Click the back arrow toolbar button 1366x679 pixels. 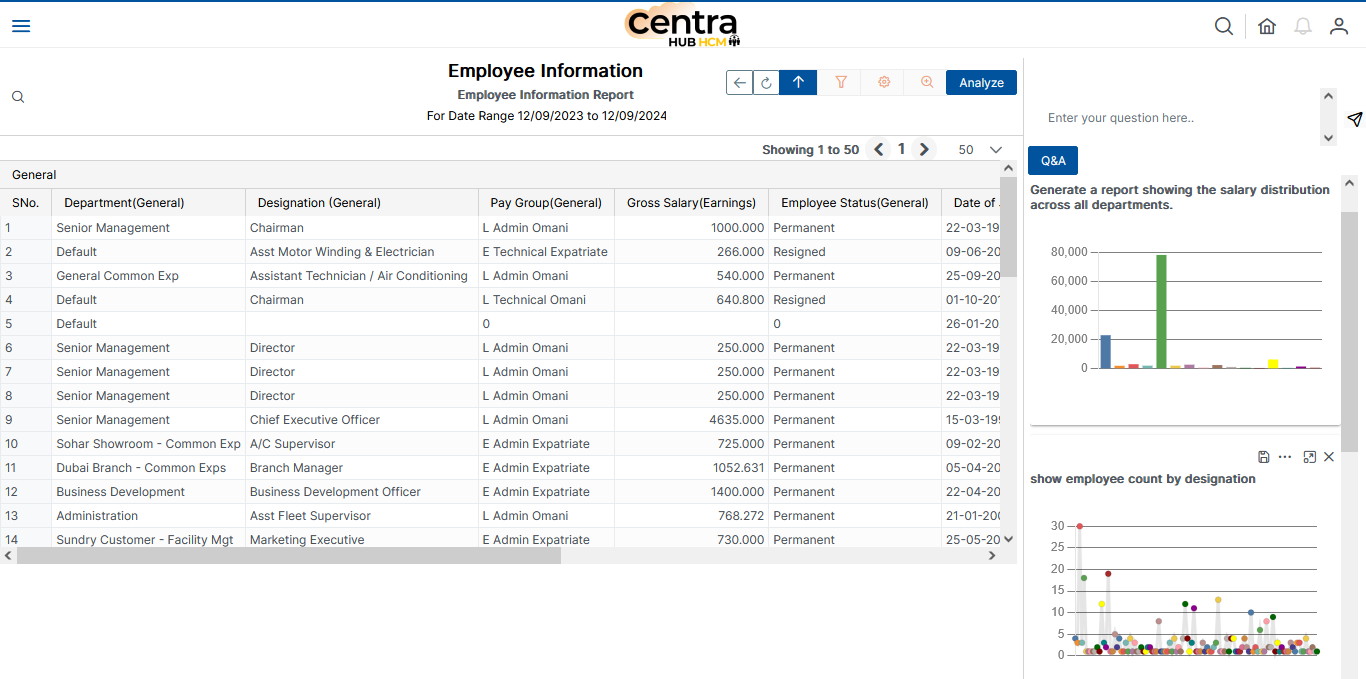coord(740,83)
